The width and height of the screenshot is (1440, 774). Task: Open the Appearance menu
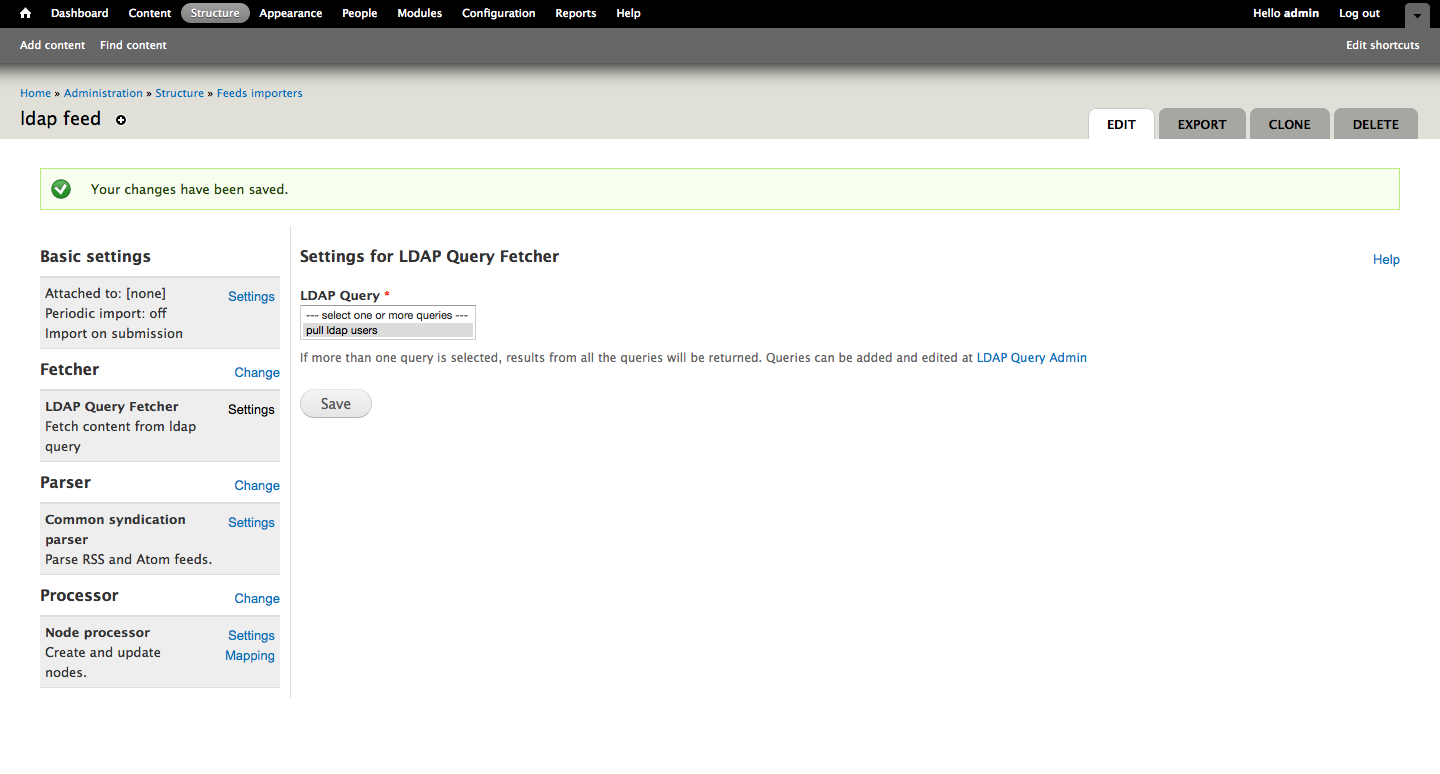tap(291, 13)
